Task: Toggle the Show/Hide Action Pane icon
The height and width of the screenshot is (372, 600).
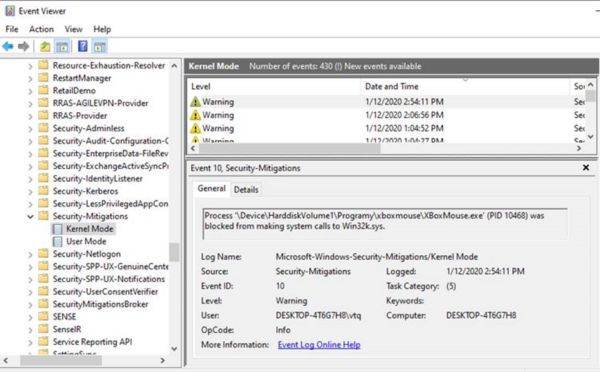Action: (100, 47)
